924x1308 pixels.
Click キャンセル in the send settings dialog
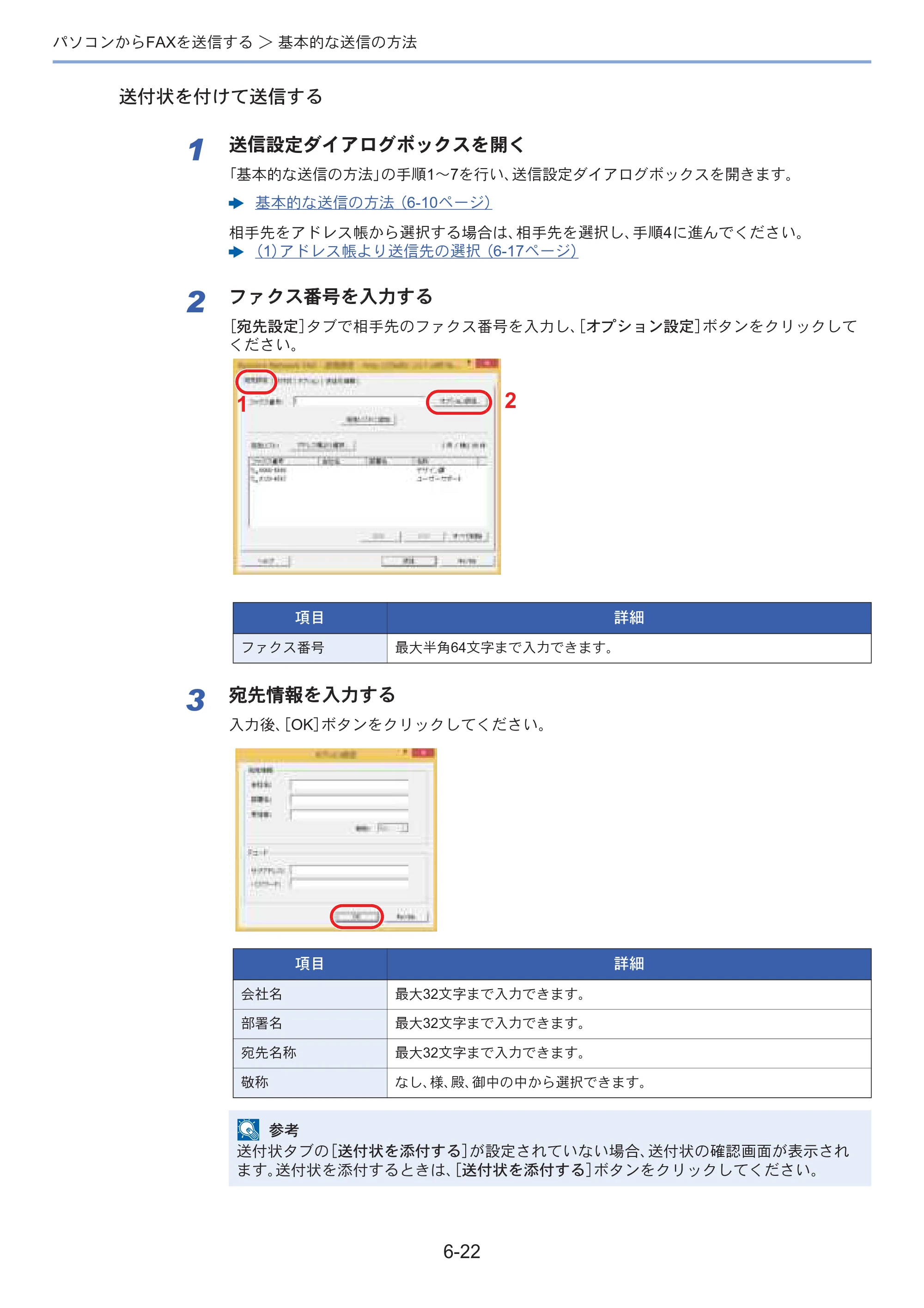467,562
